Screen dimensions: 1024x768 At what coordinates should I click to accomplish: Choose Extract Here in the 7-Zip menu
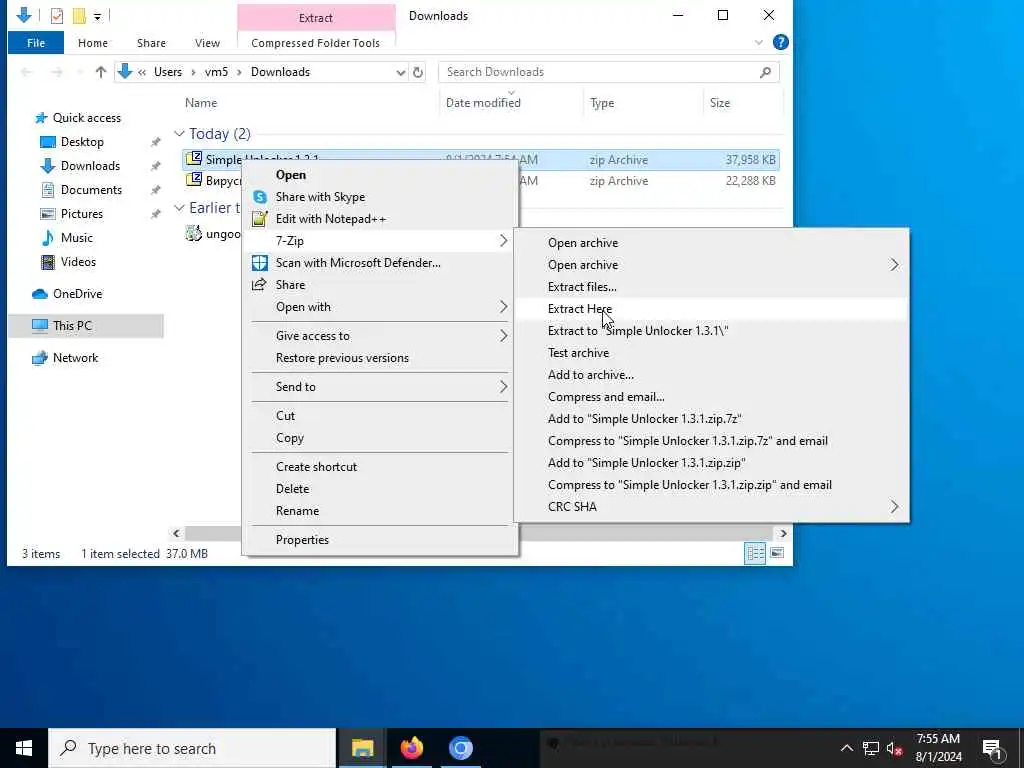click(711, 309)
